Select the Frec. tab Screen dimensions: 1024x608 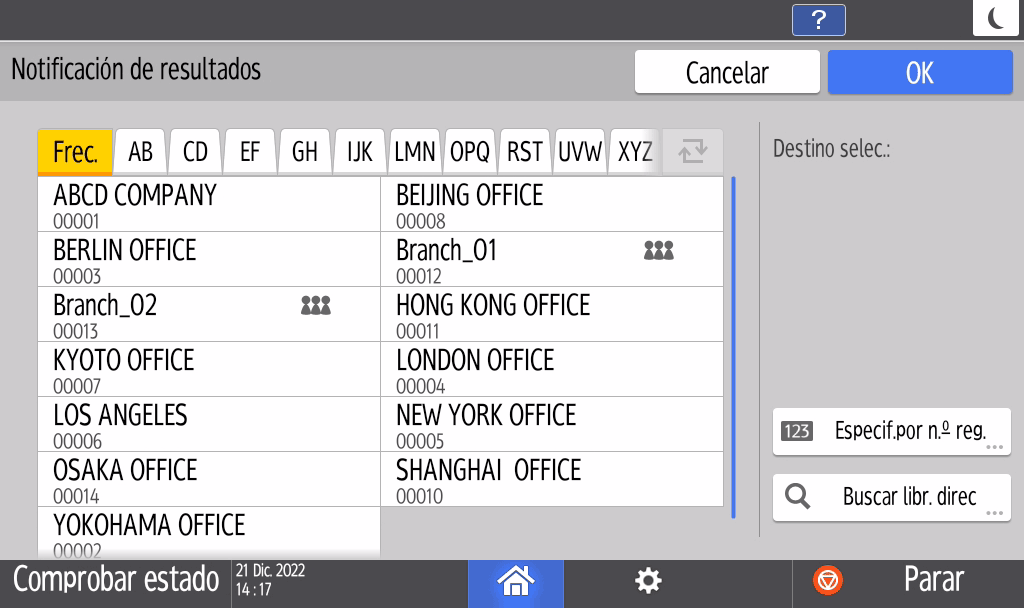click(x=75, y=152)
